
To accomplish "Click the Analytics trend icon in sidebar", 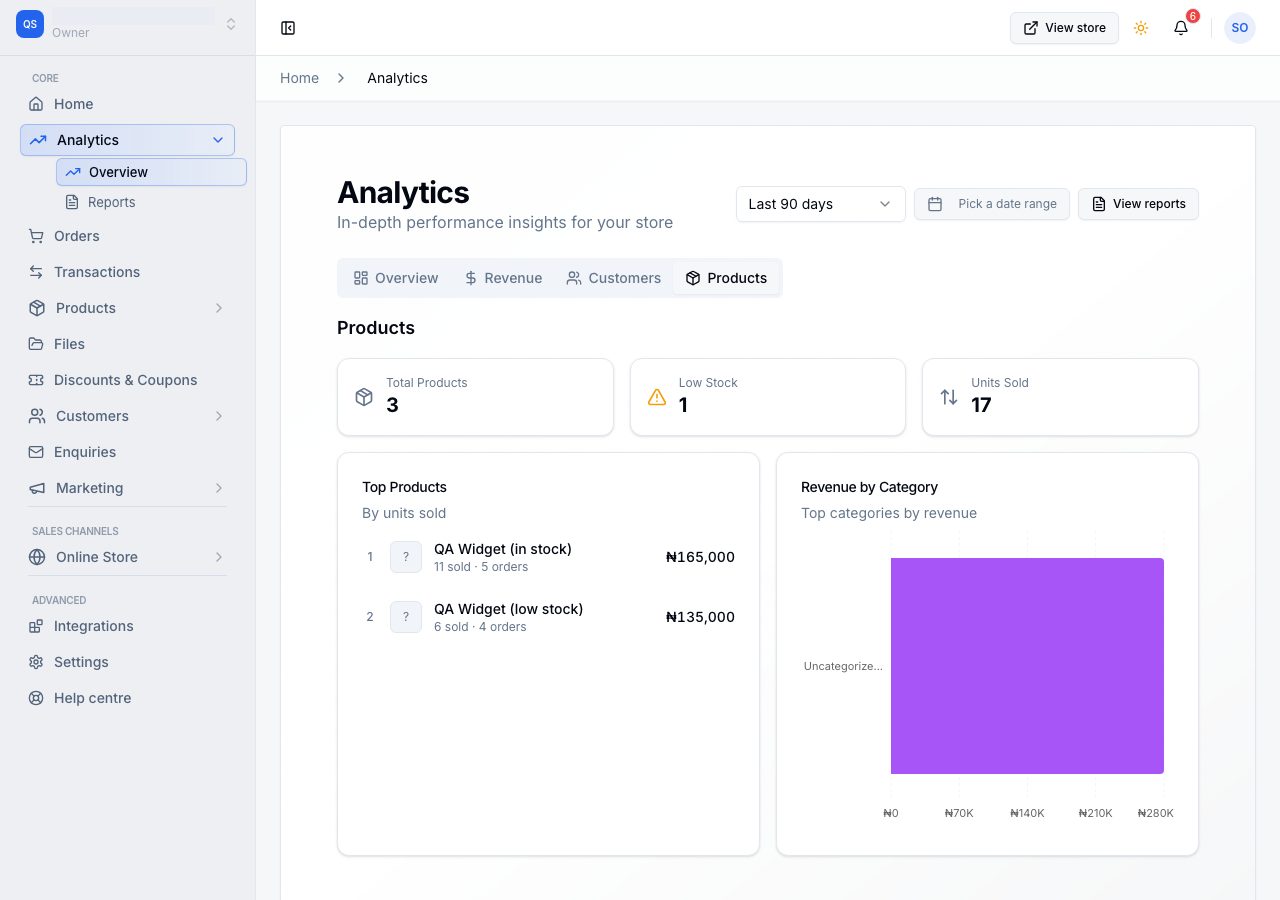I will click(38, 140).
